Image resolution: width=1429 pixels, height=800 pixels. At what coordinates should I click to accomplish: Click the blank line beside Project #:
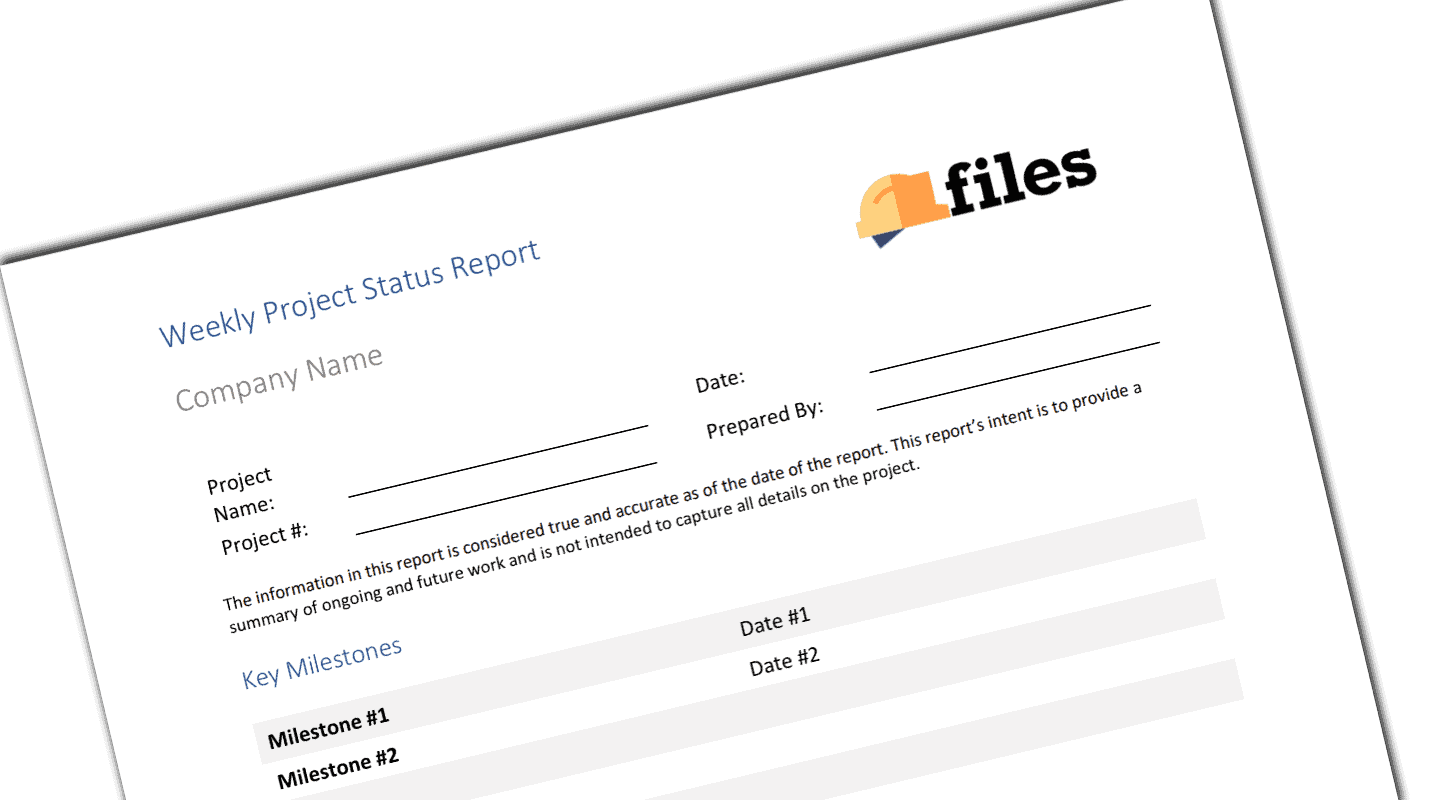[506, 498]
